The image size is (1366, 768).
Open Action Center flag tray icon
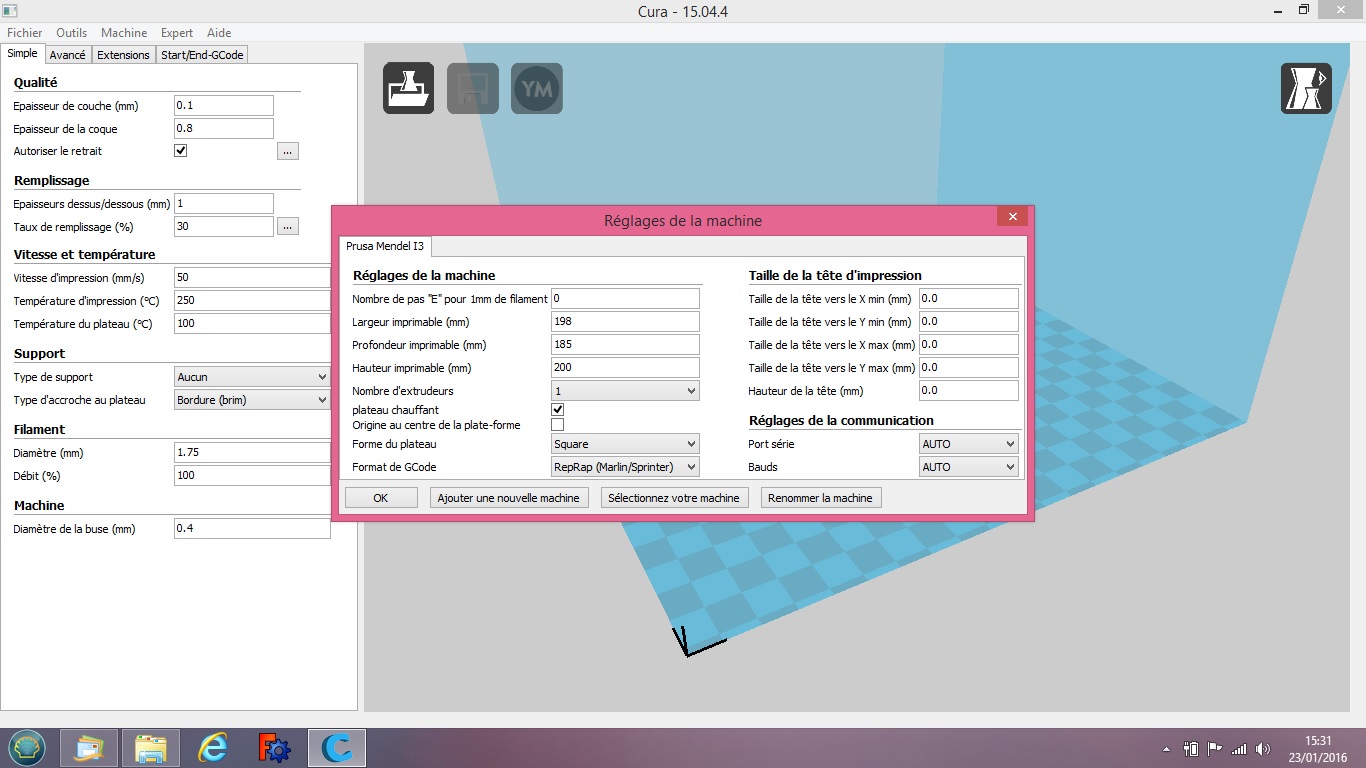(x=1215, y=748)
